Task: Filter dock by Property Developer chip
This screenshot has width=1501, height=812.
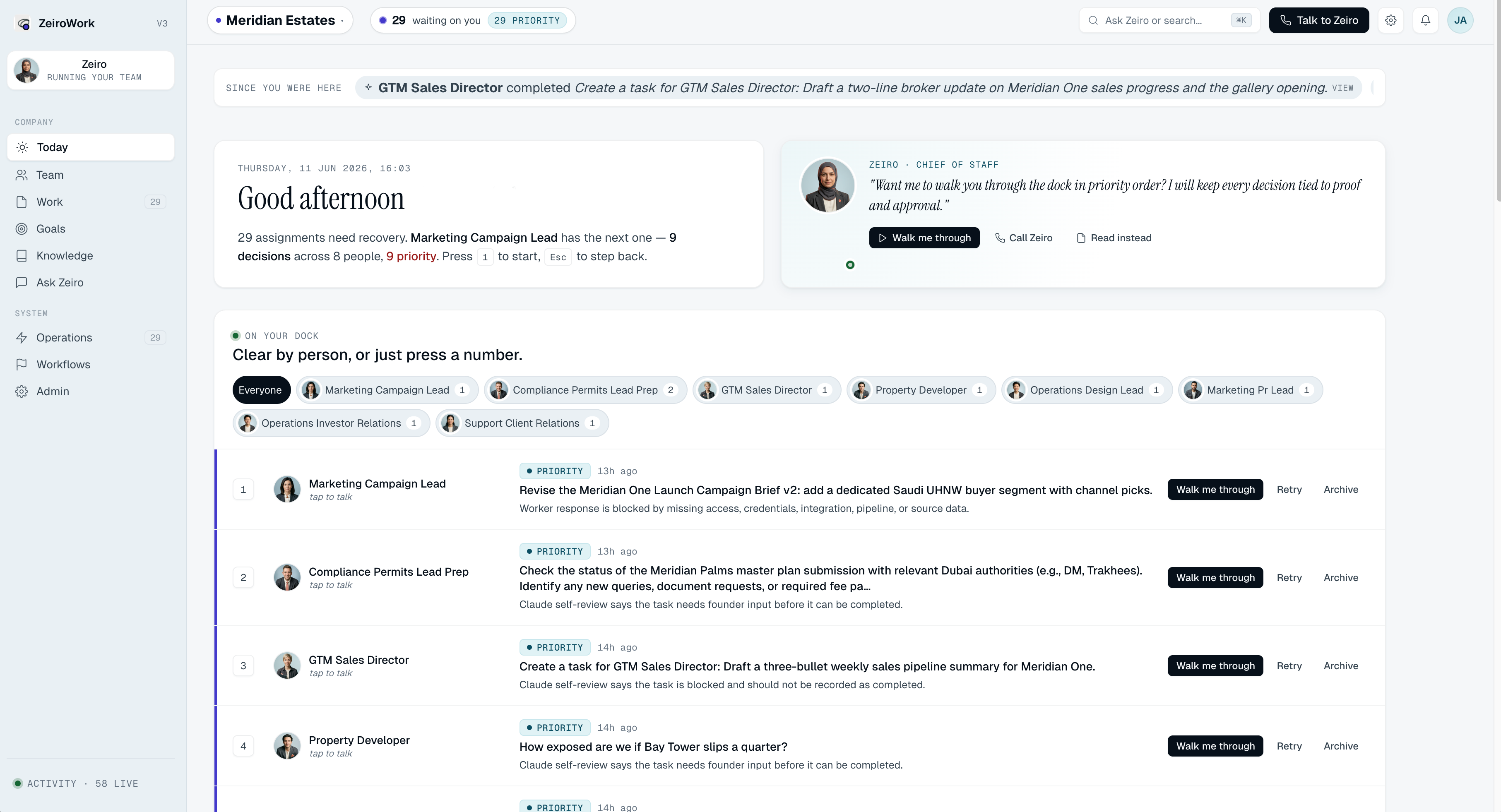Action: 921,390
